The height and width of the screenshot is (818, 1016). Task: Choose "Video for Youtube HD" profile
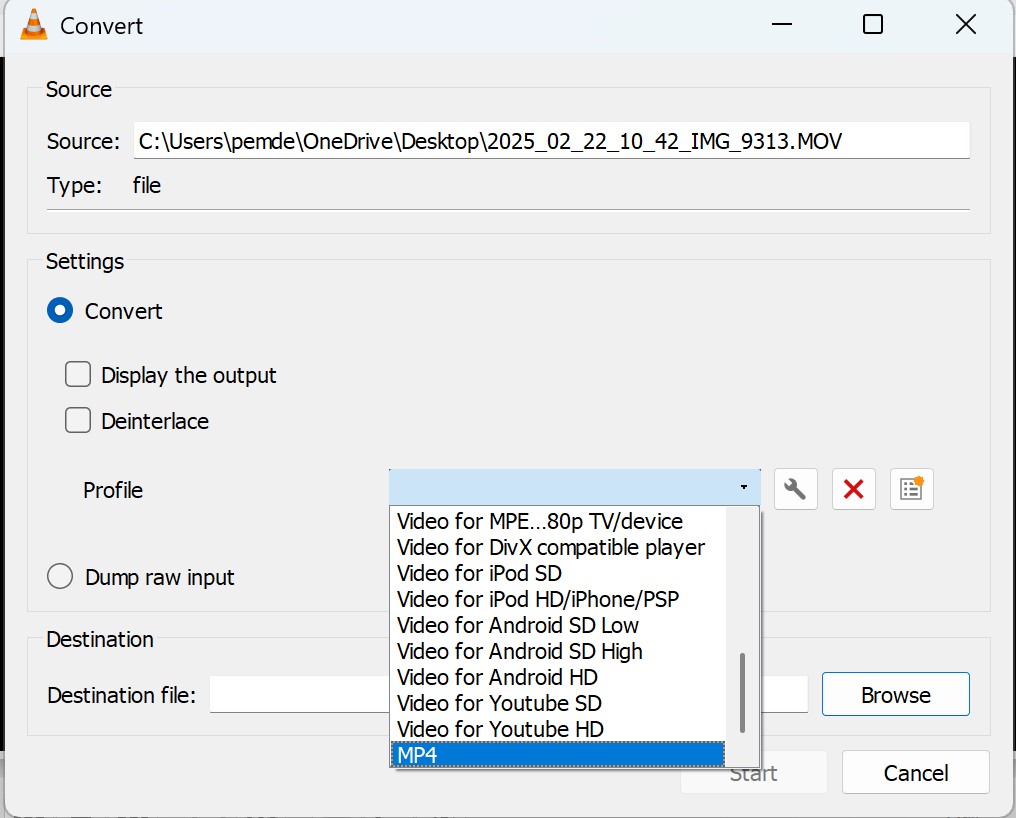tap(500, 729)
